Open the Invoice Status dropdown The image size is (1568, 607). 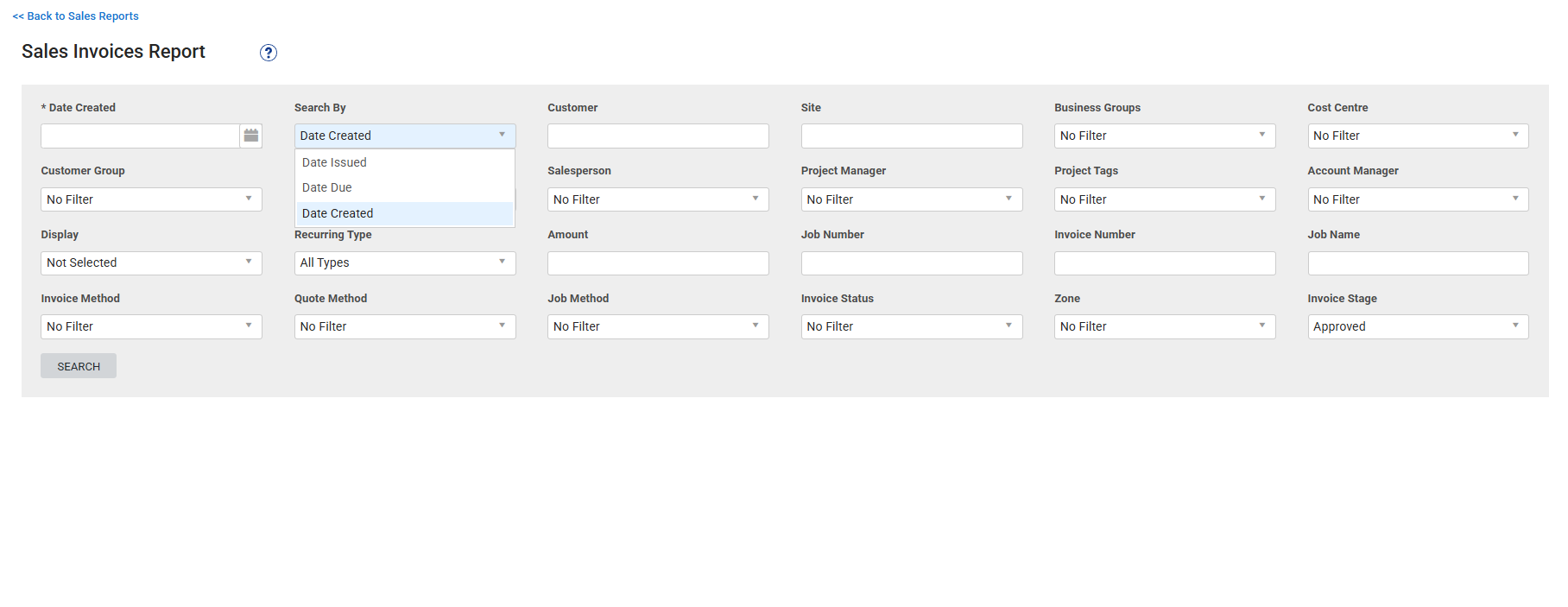coord(911,326)
